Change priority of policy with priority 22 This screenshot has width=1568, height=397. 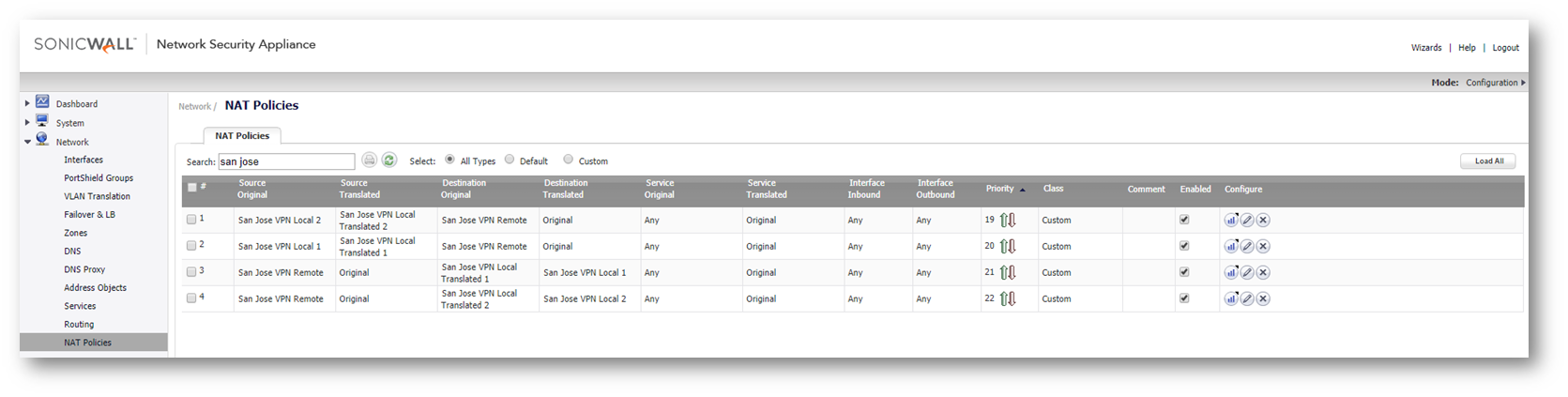coord(1008,298)
